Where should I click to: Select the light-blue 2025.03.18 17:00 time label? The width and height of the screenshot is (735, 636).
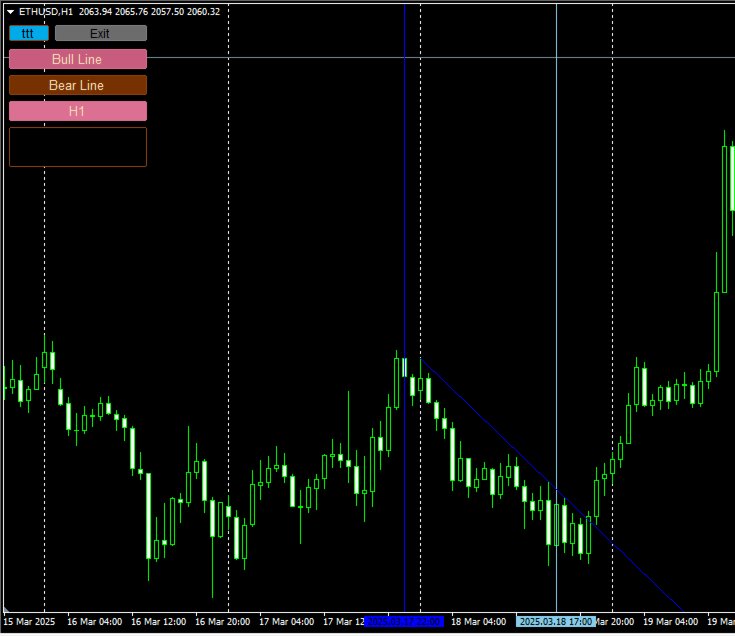tap(556, 621)
